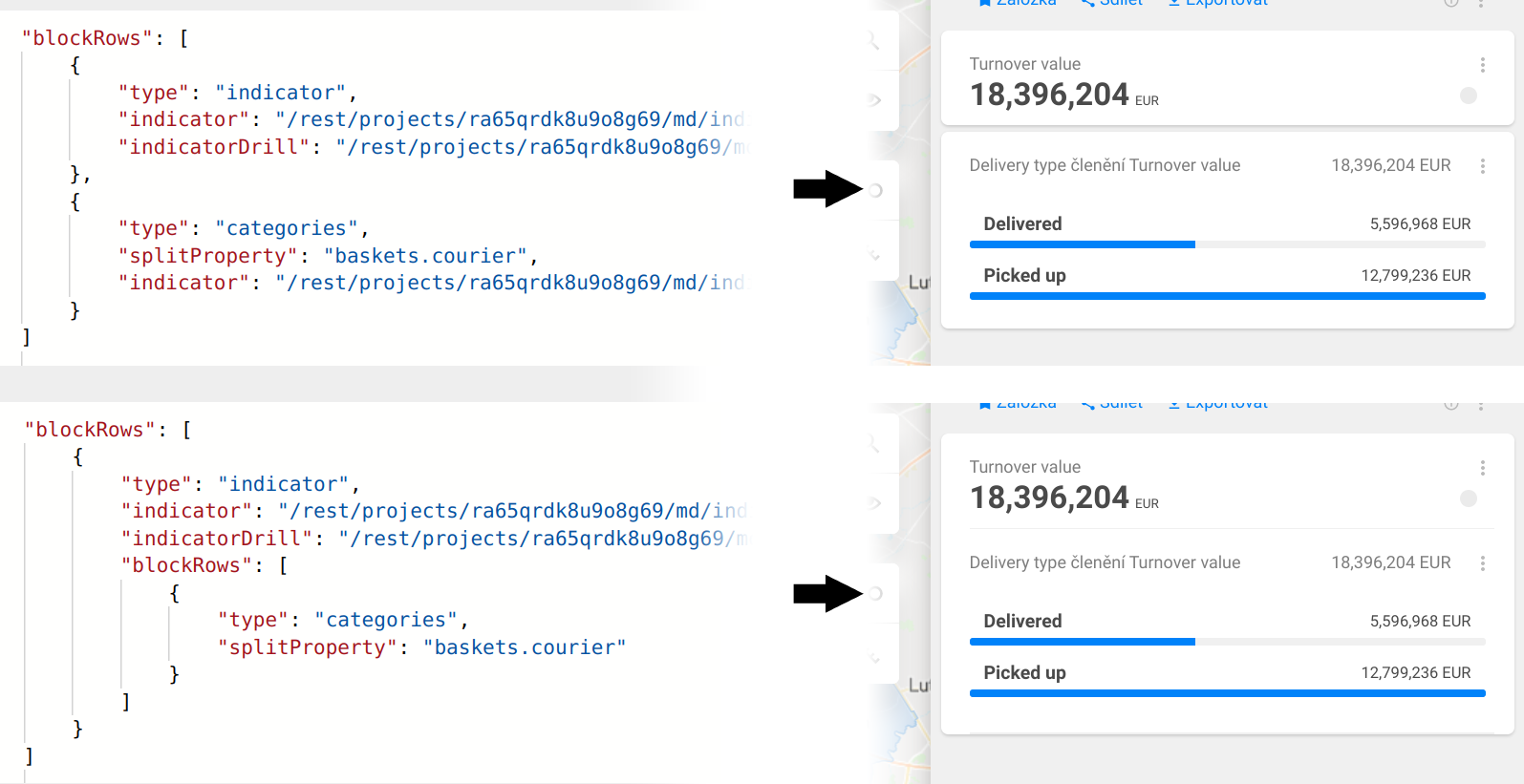Screen dimensions: 1524x784
Task: Select the Picked up category in lower panel
Action: coord(1024,672)
